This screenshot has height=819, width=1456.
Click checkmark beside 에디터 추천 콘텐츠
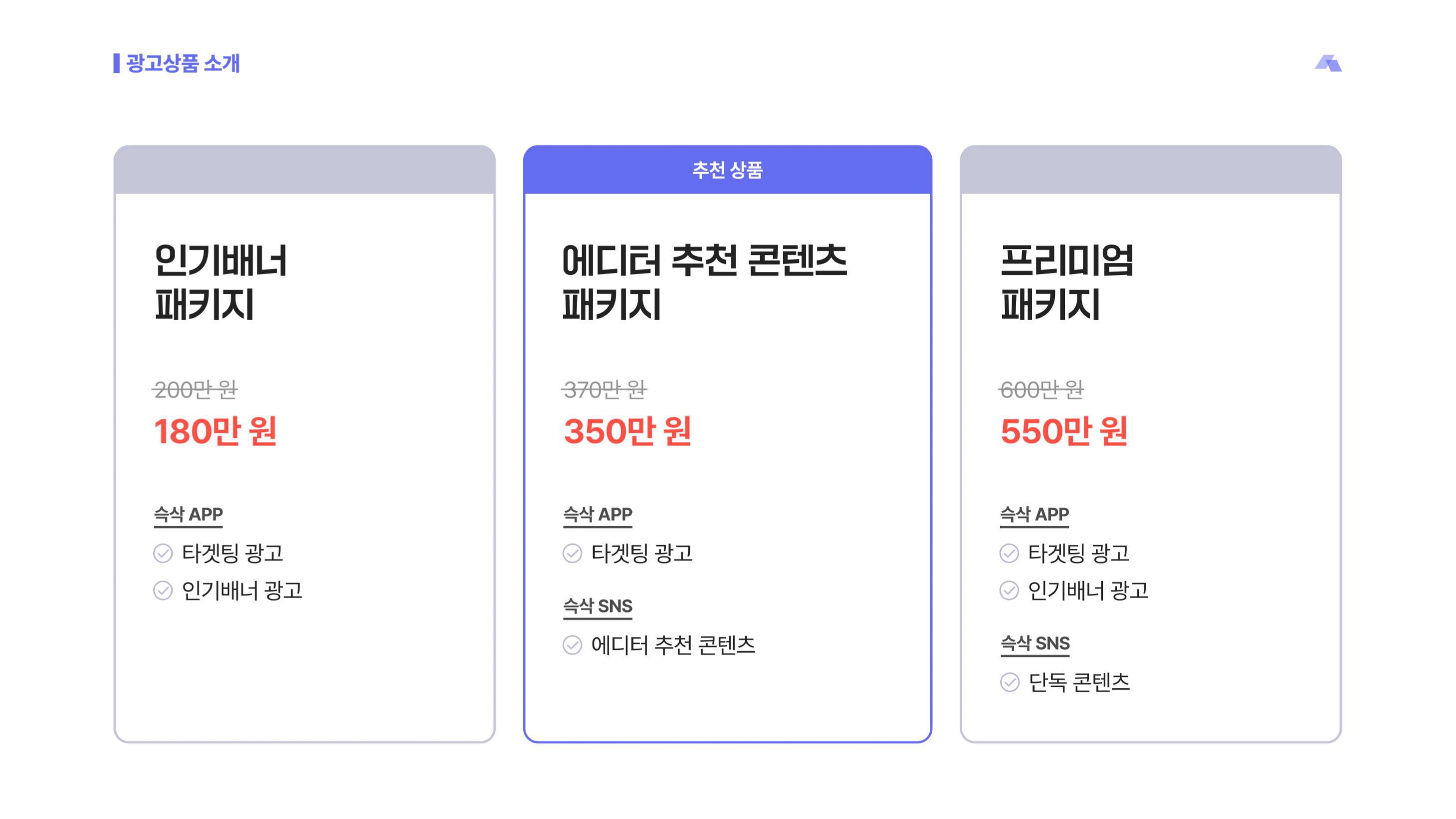(572, 645)
